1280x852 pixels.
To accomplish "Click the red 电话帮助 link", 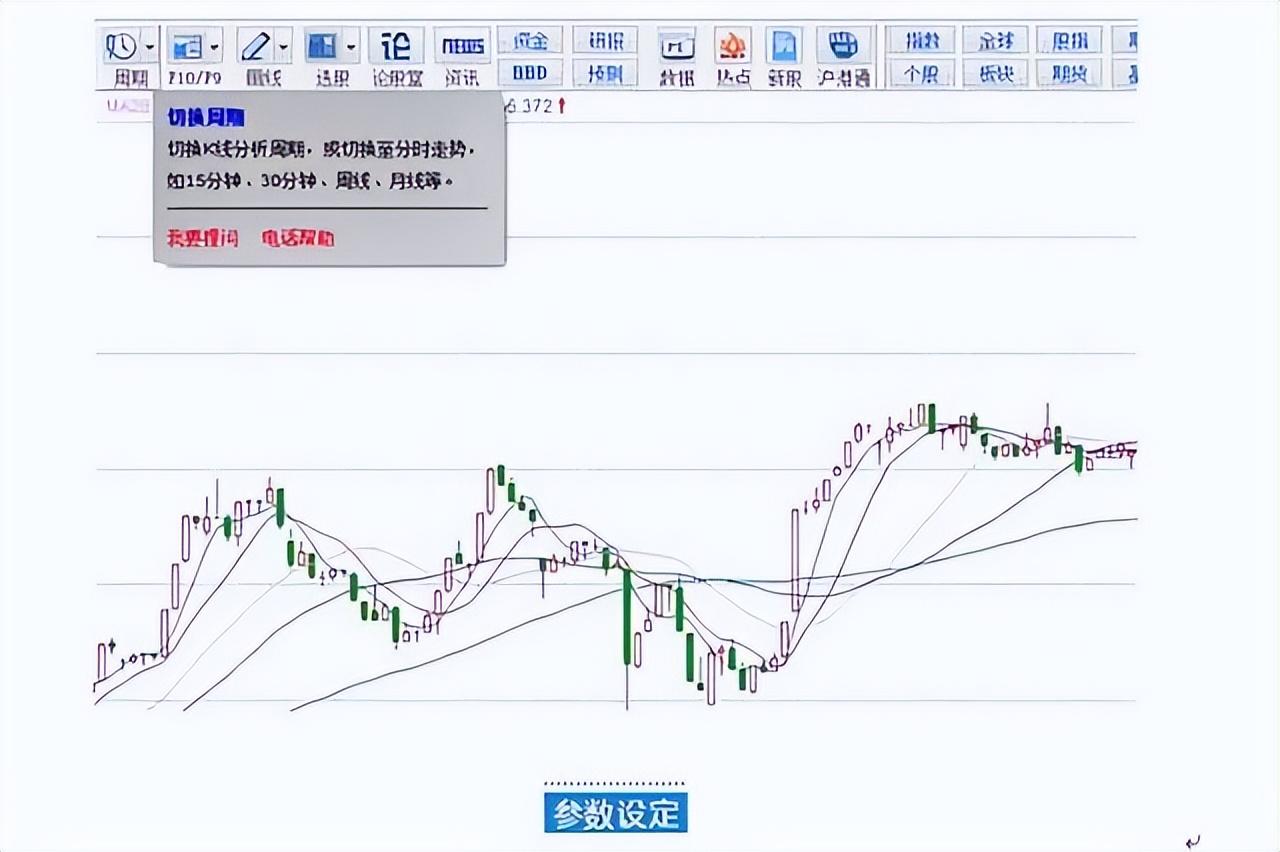I will click(298, 238).
